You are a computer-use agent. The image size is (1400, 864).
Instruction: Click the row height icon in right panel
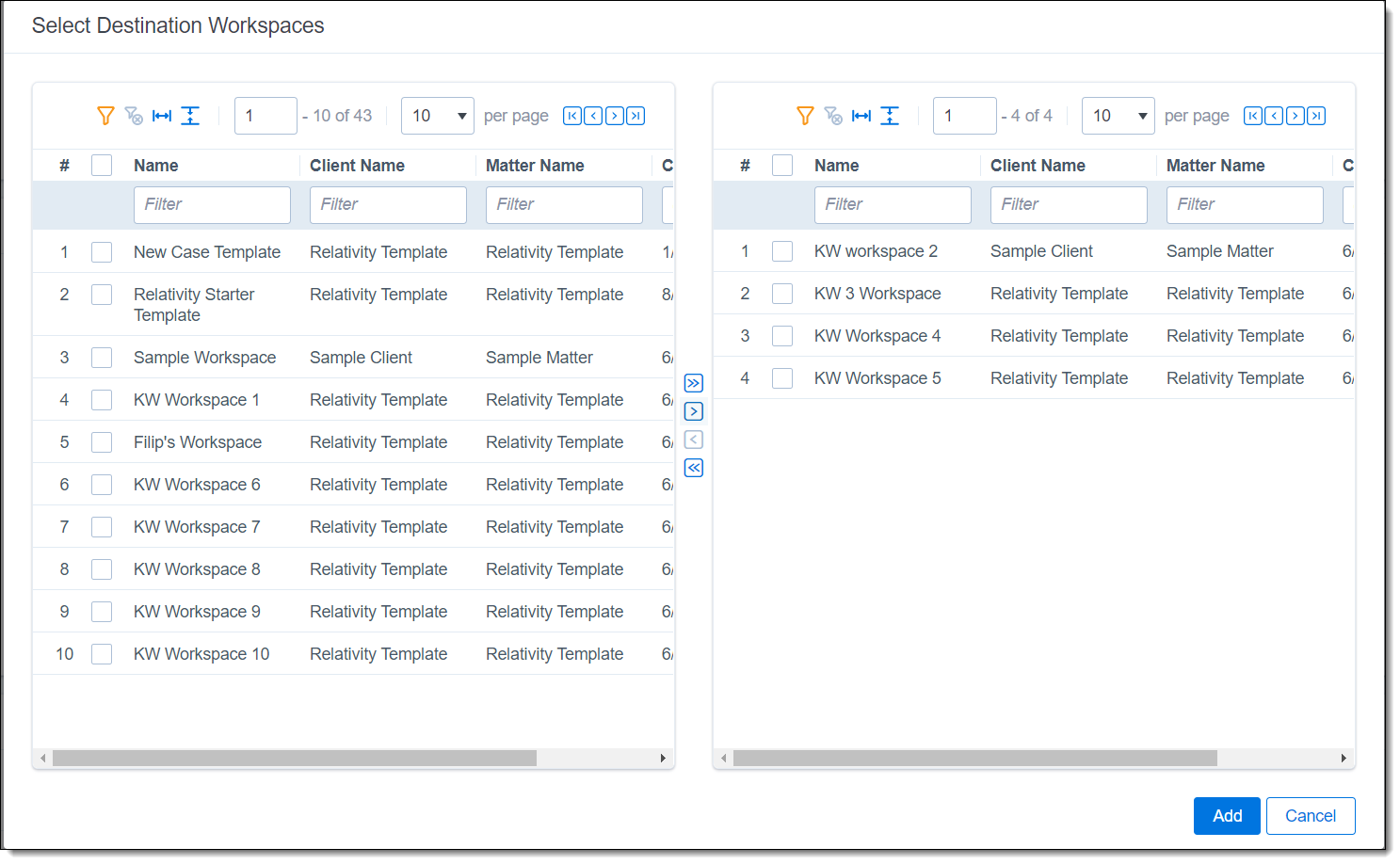tap(890, 116)
